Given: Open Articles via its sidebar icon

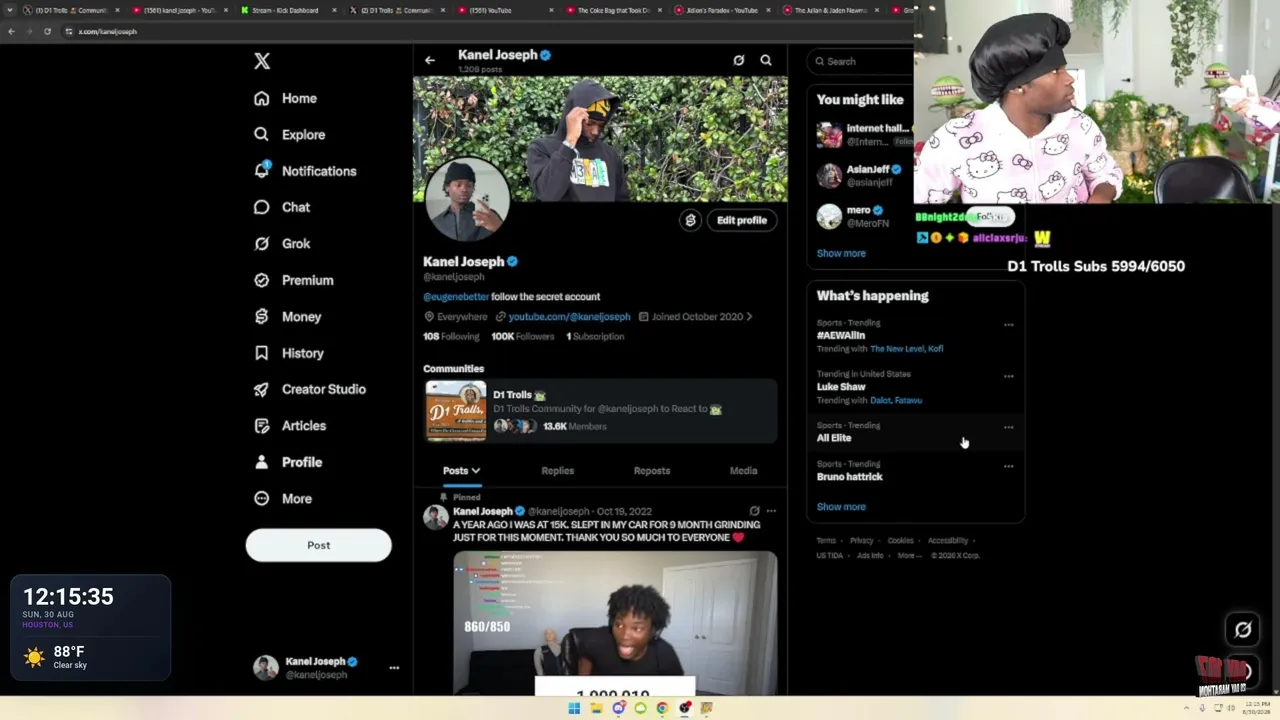Looking at the screenshot, I should click(x=262, y=425).
